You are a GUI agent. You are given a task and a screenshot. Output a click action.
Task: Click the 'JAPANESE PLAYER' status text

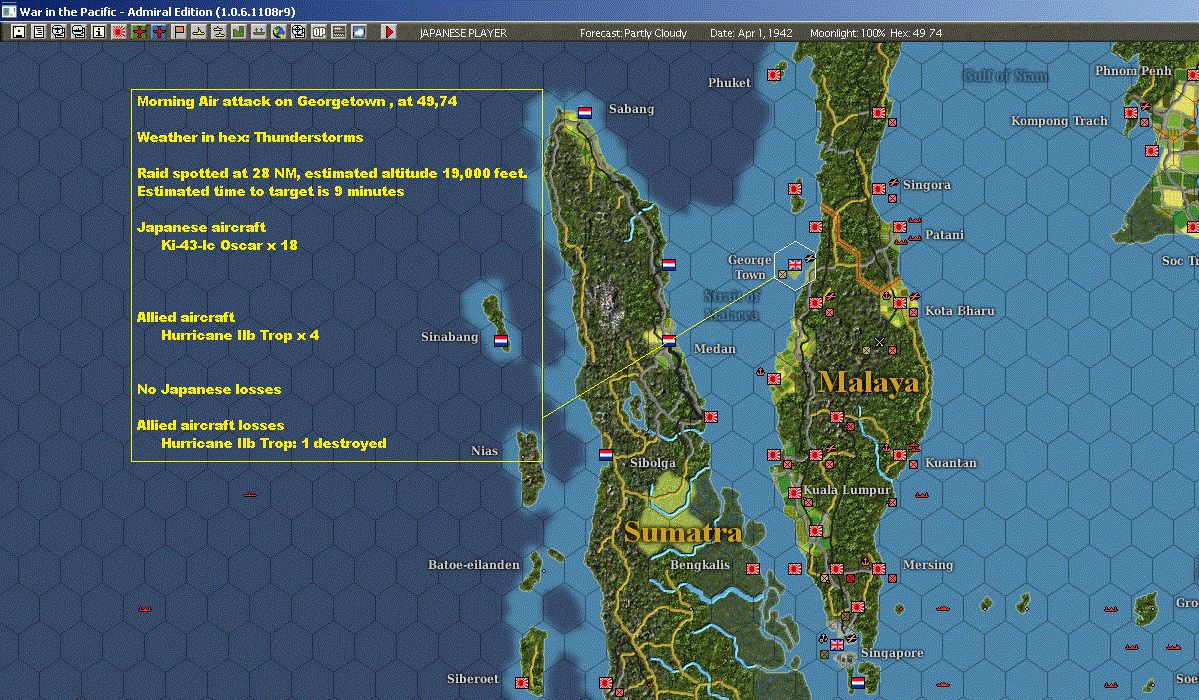pos(463,33)
